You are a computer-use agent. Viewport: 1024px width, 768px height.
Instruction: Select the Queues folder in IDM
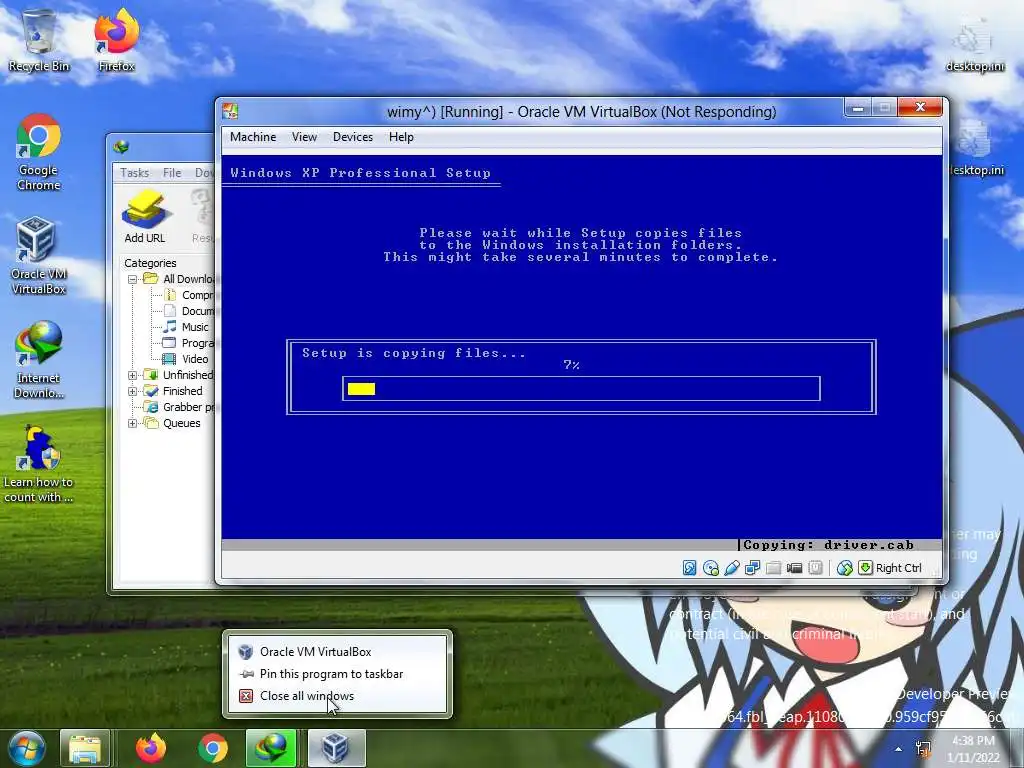(172, 423)
